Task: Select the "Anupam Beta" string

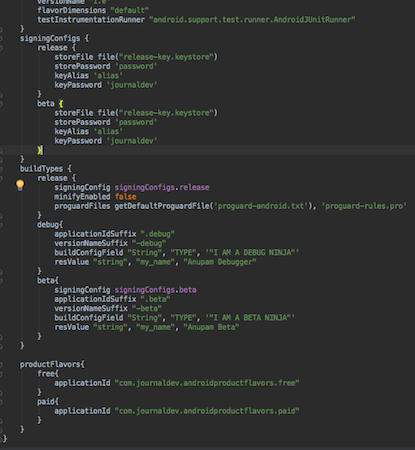Action: 211,327
